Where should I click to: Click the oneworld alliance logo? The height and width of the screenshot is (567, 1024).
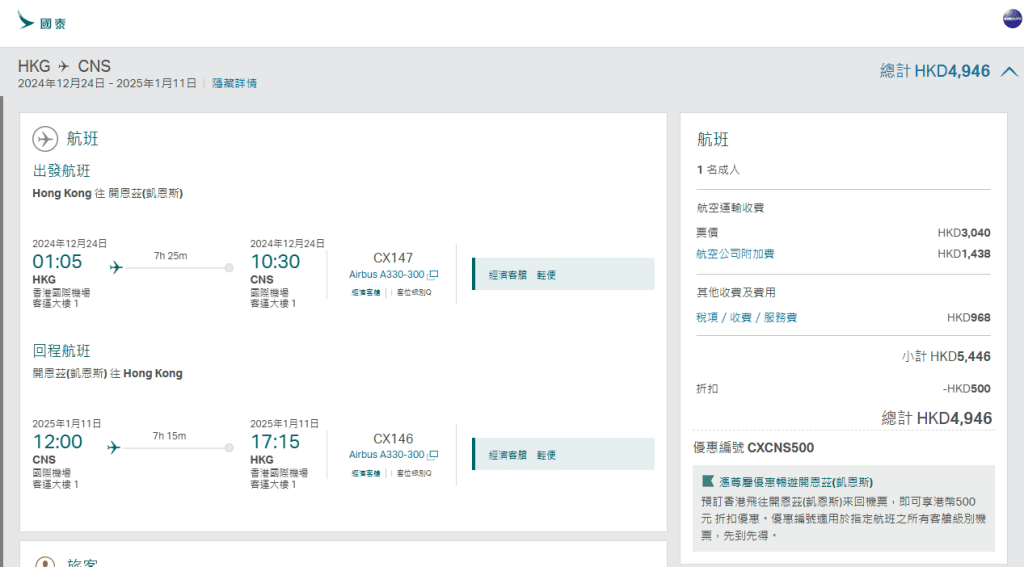(1012, 20)
